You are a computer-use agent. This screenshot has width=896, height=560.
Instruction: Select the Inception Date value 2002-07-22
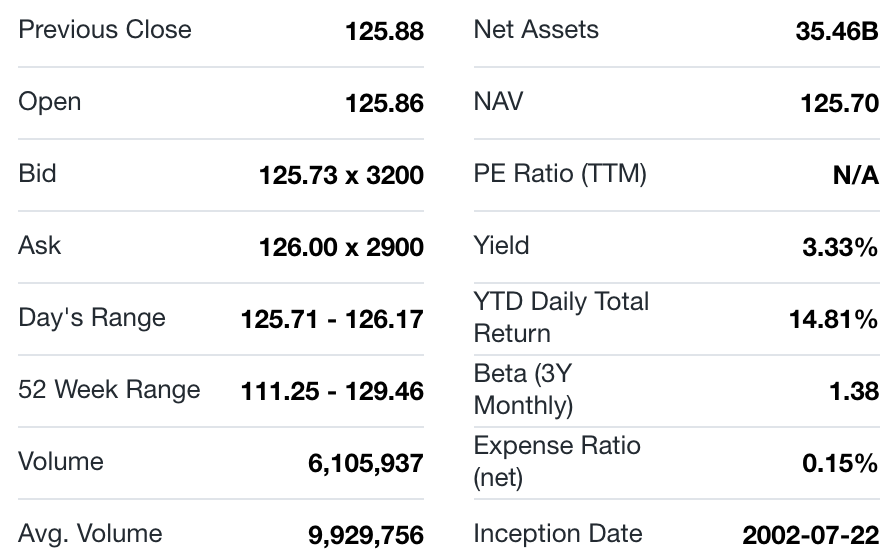810,535
